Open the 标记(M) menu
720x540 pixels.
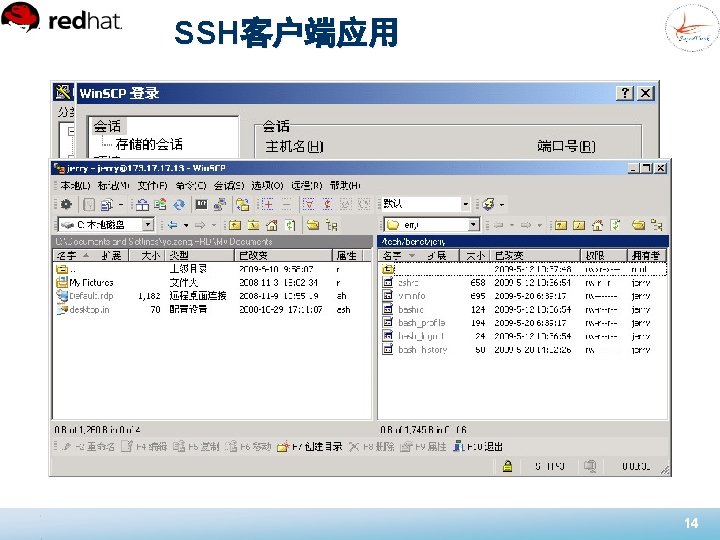point(113,186)
